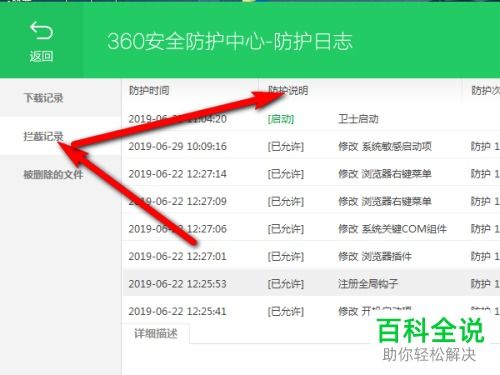Select the 修改 浏览器右键菜单 entry at 12:27:09
The width and height of the screenshot is (500, 375).
385,201
